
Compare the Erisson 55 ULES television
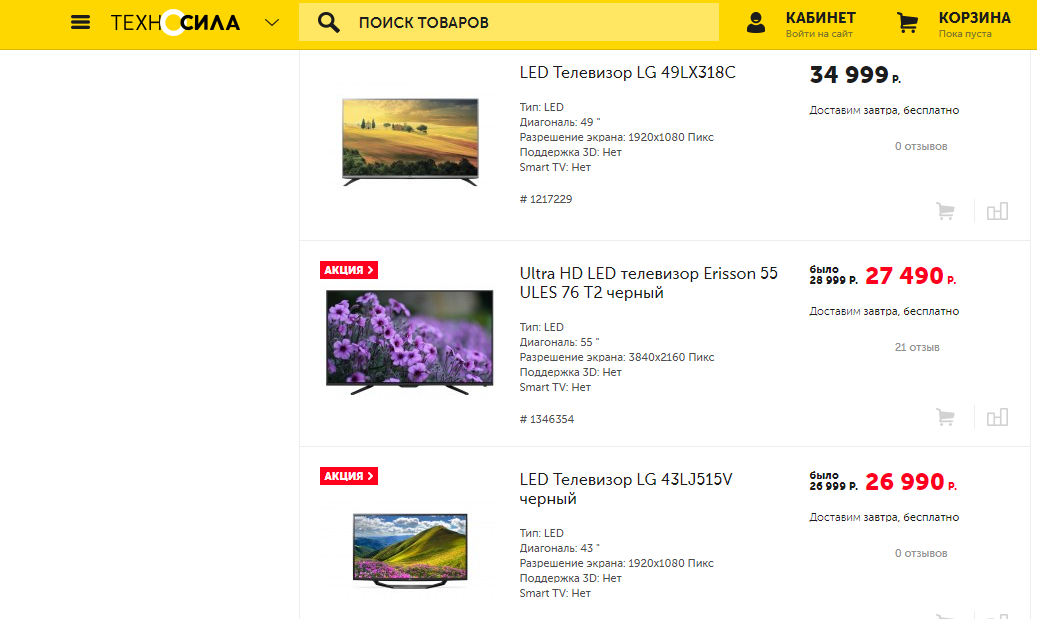(997, 417)
